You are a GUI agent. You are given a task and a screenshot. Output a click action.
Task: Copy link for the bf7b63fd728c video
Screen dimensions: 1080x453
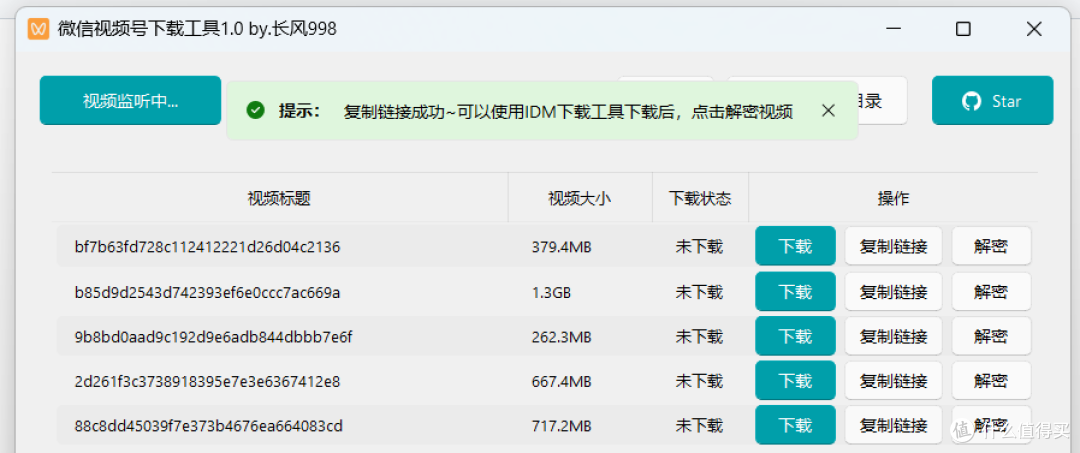893,246
